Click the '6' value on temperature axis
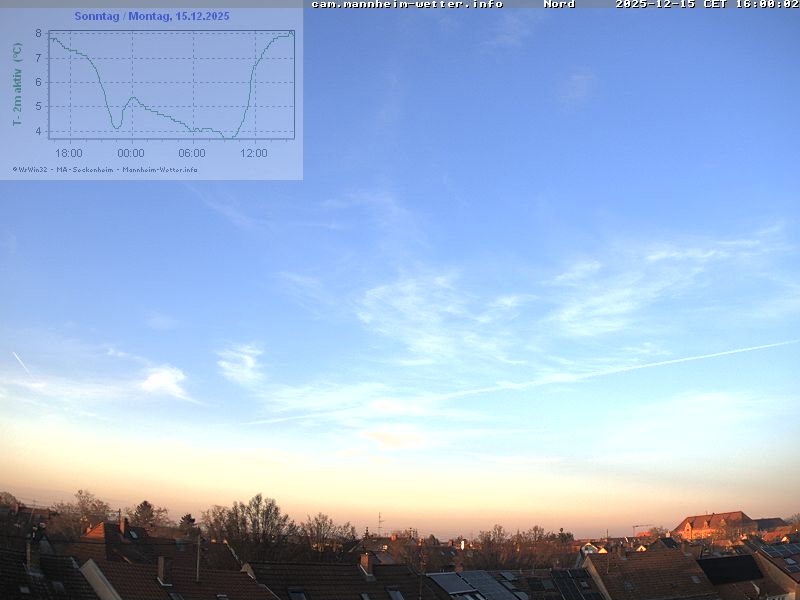 (38, 82)
